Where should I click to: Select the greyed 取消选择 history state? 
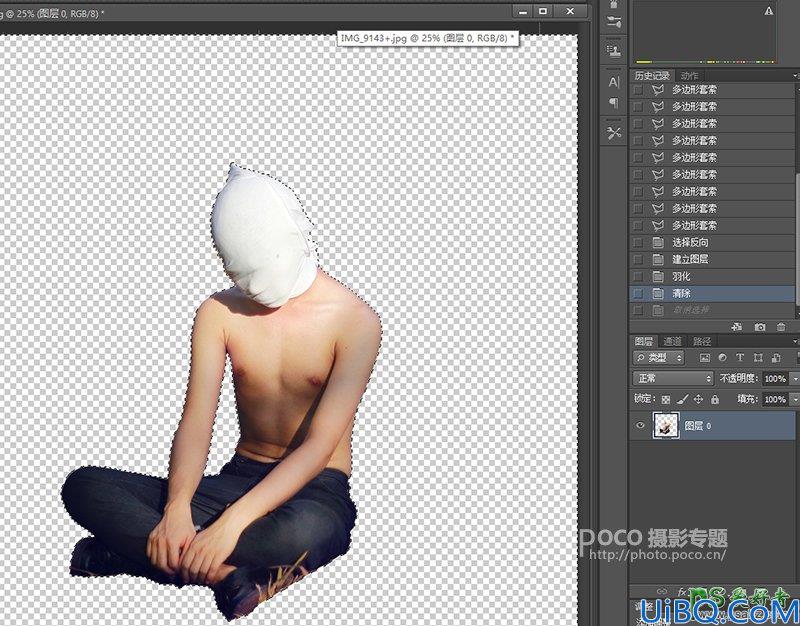(713, 310)
